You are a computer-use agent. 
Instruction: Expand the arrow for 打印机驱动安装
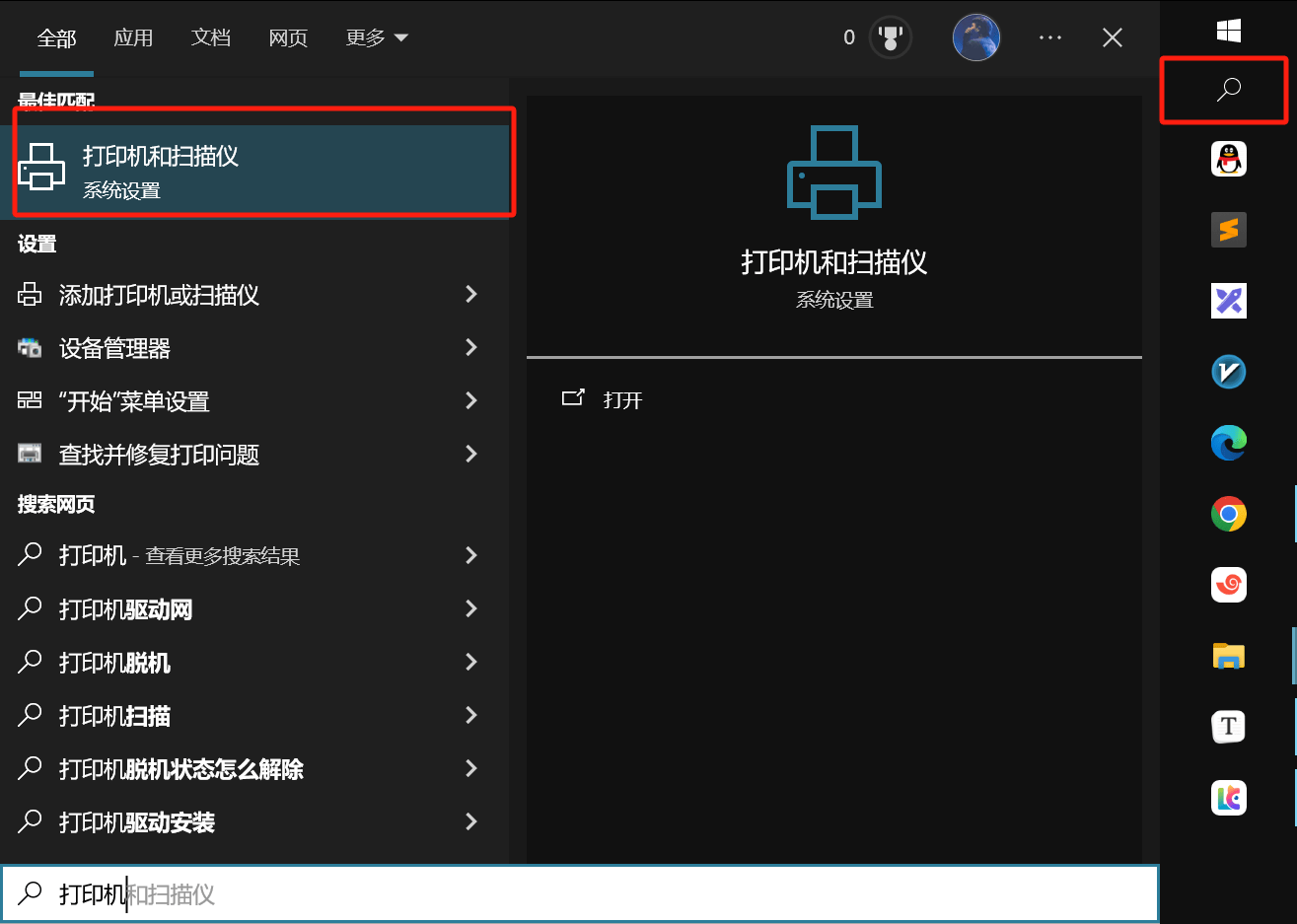coord(471,821)
